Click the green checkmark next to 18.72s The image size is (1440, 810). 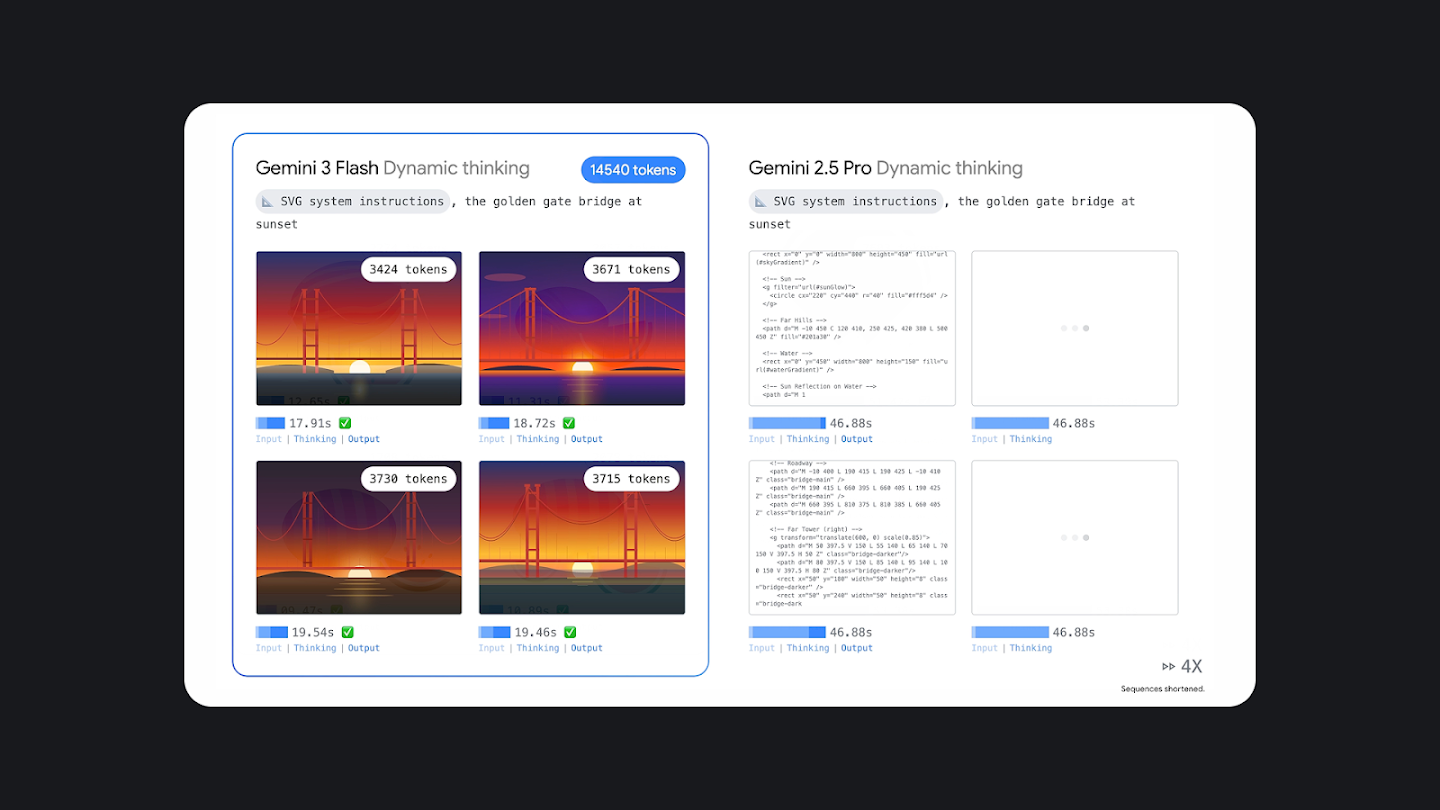tap(569, 423)
